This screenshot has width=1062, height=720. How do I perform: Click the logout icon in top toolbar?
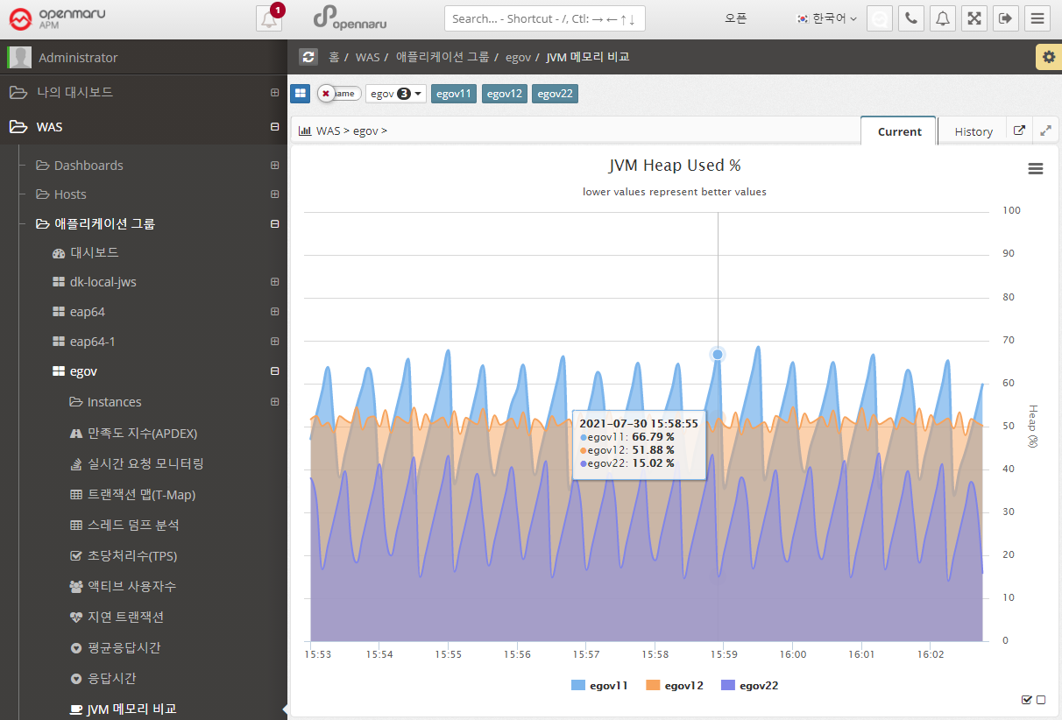[x=1006, y=19]
